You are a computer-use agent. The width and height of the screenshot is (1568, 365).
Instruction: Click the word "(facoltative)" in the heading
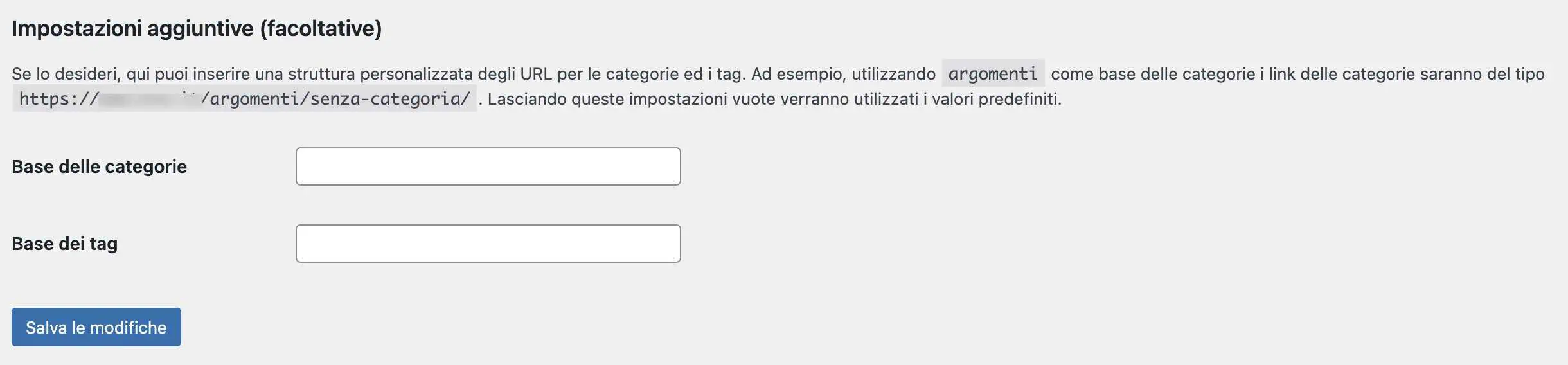(321, 28)
